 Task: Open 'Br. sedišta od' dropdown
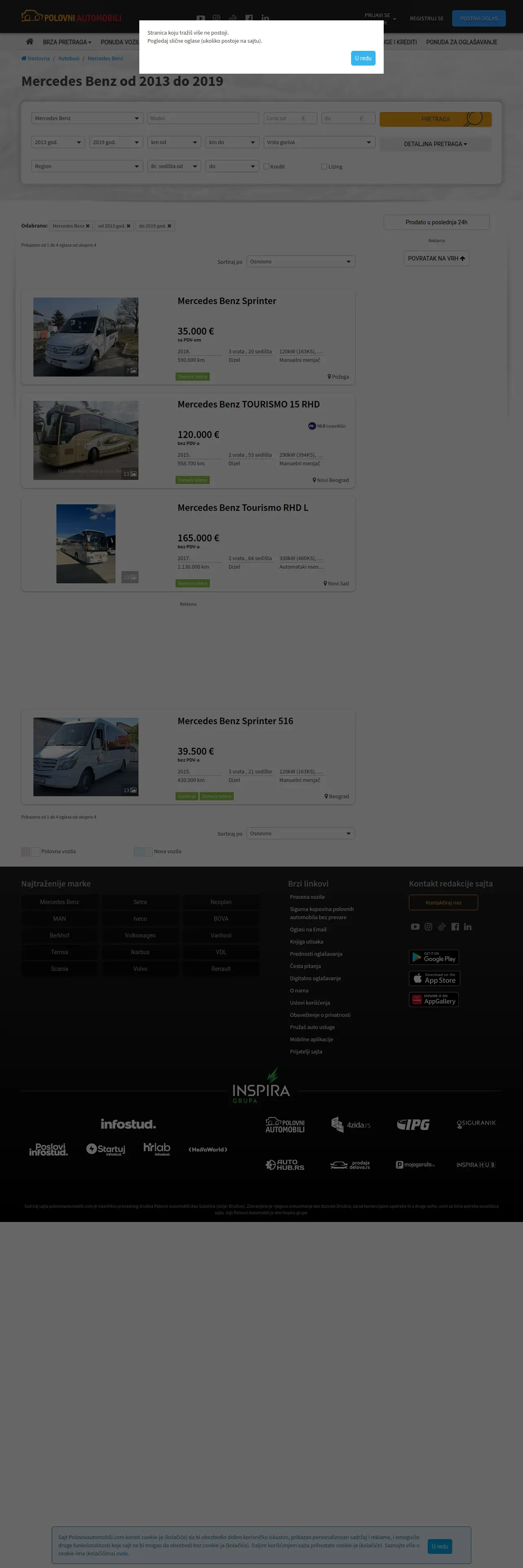click(174, 166)
